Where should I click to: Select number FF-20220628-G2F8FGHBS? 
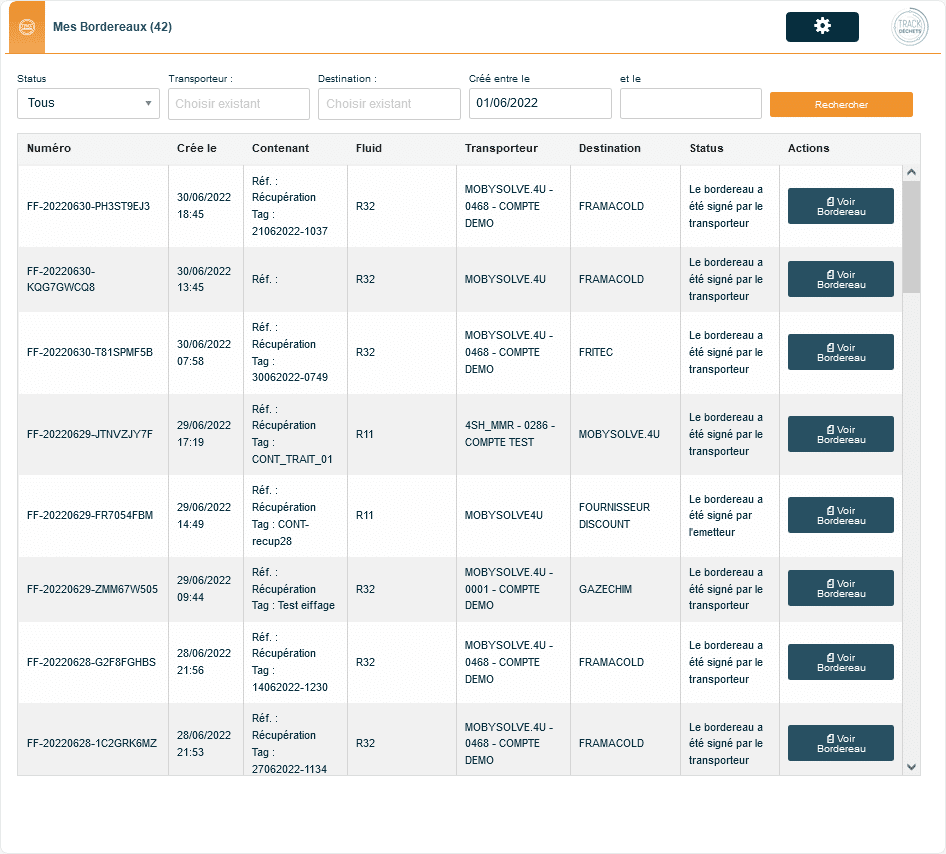pos(91,662)
